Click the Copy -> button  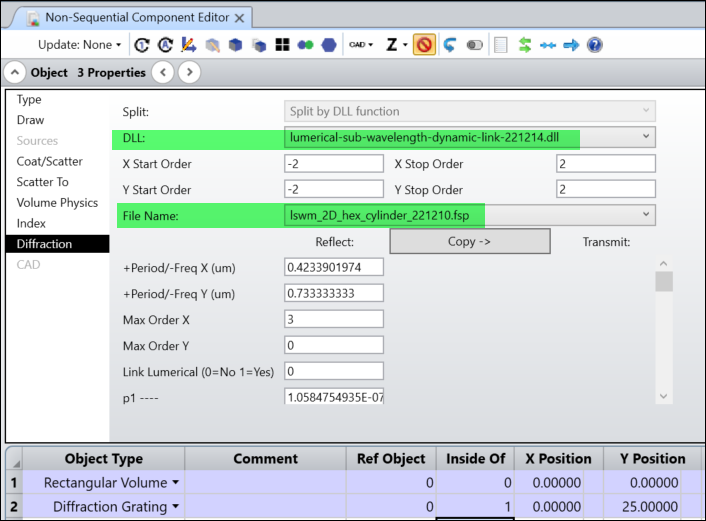click(x=469, y=241)
